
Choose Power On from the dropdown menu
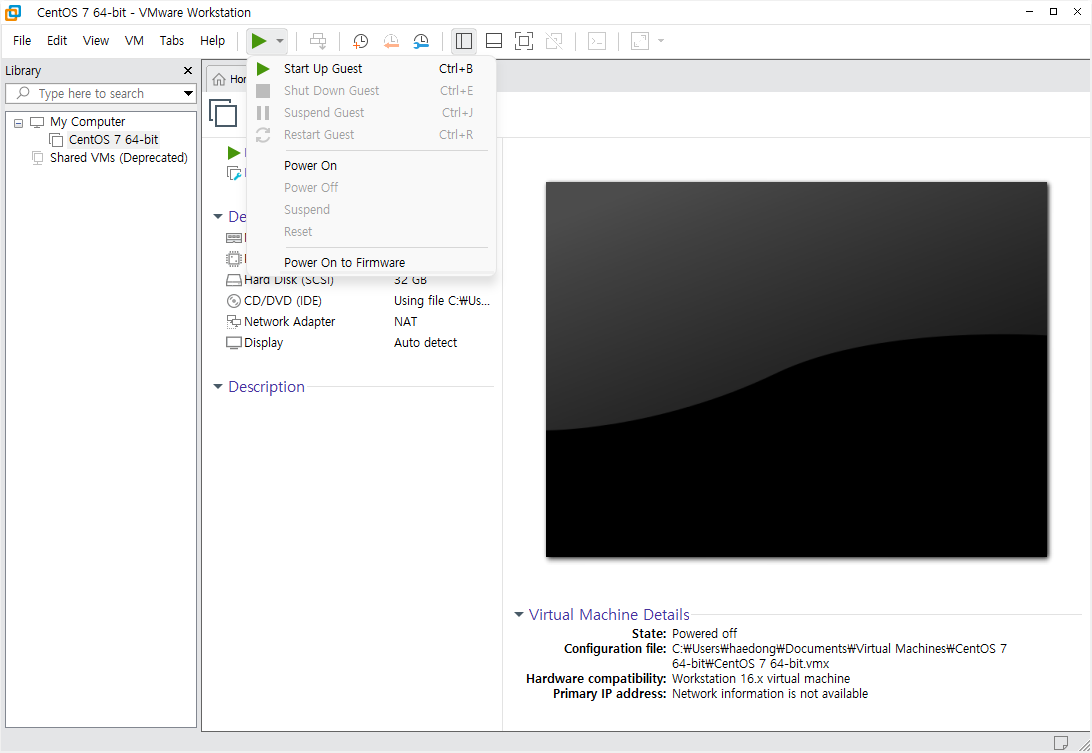pos(371,165)
